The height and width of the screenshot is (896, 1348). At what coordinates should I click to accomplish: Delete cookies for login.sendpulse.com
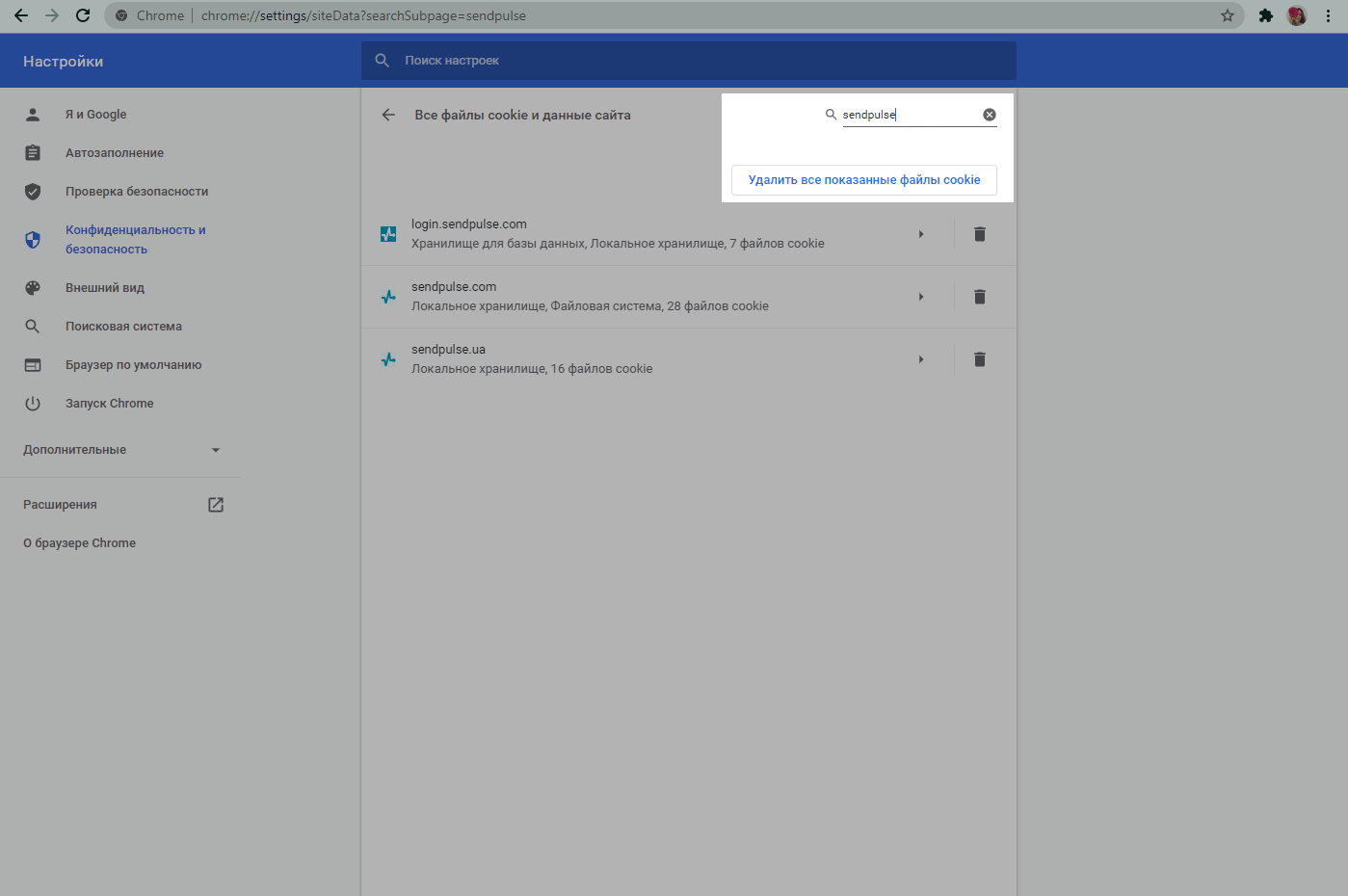point(980,234)
